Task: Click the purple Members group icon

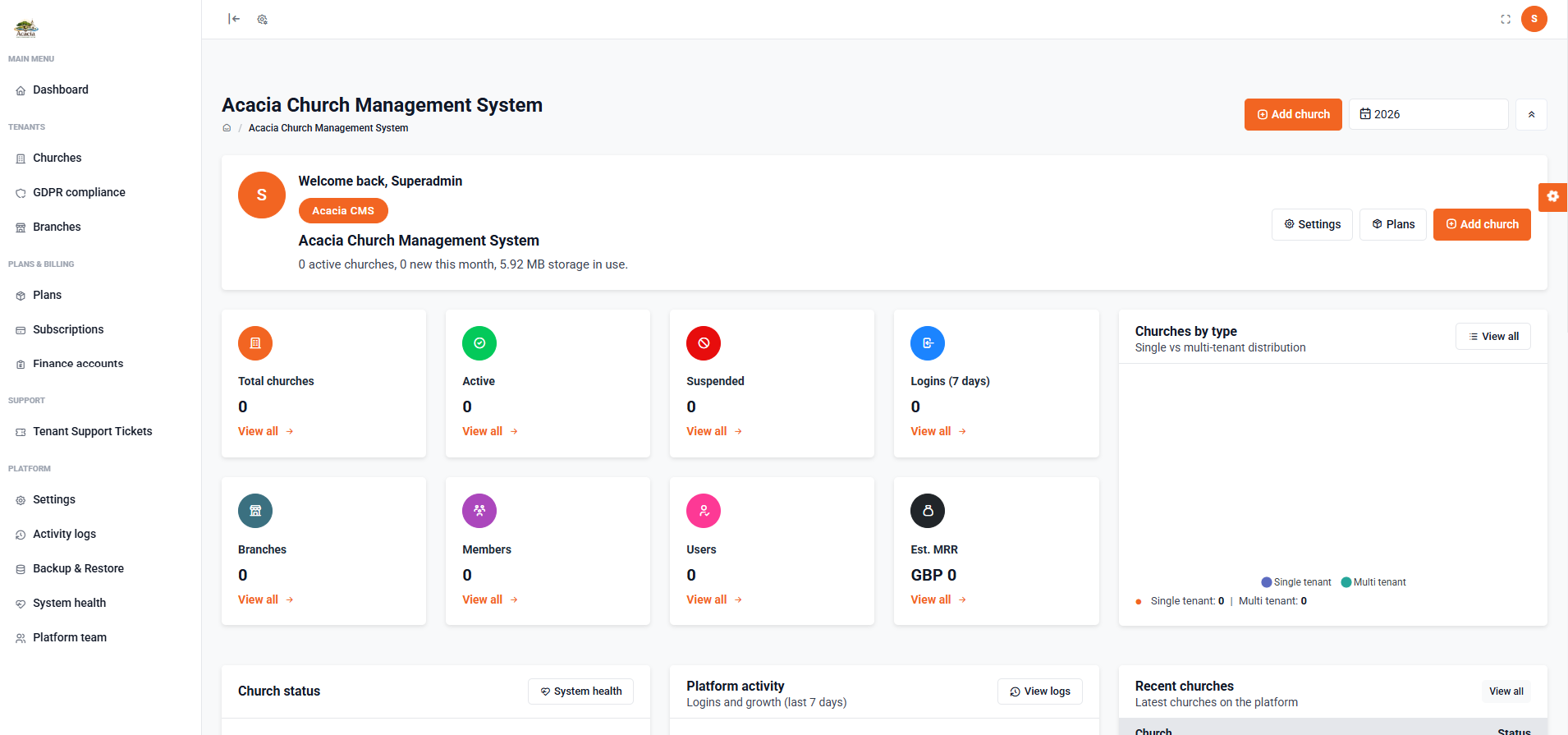Action: pos(479,511)
